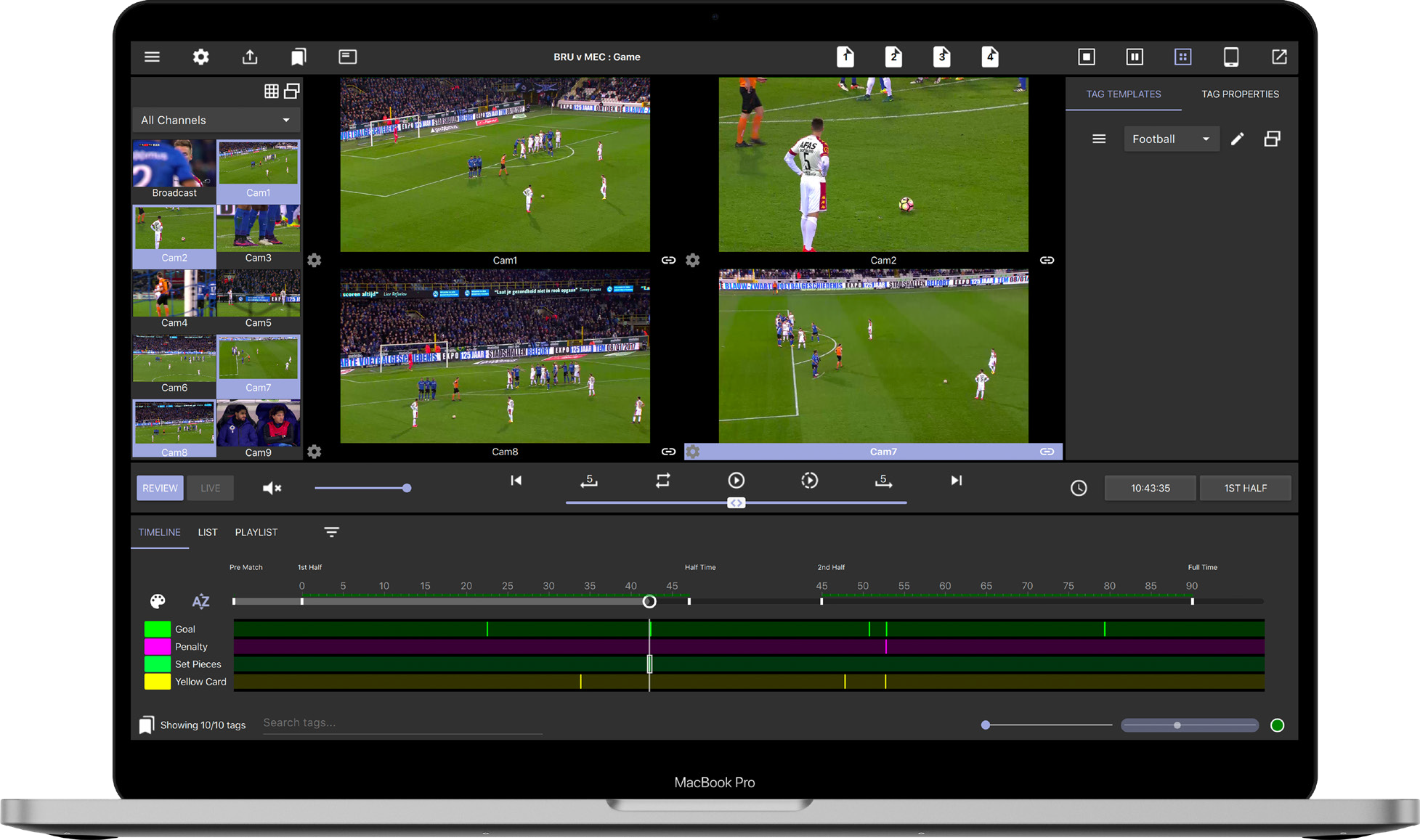The width and height of the screenshot is (1420, 840).
Task: Toggle mute speaker icon
Action: (x=272, y=488)
